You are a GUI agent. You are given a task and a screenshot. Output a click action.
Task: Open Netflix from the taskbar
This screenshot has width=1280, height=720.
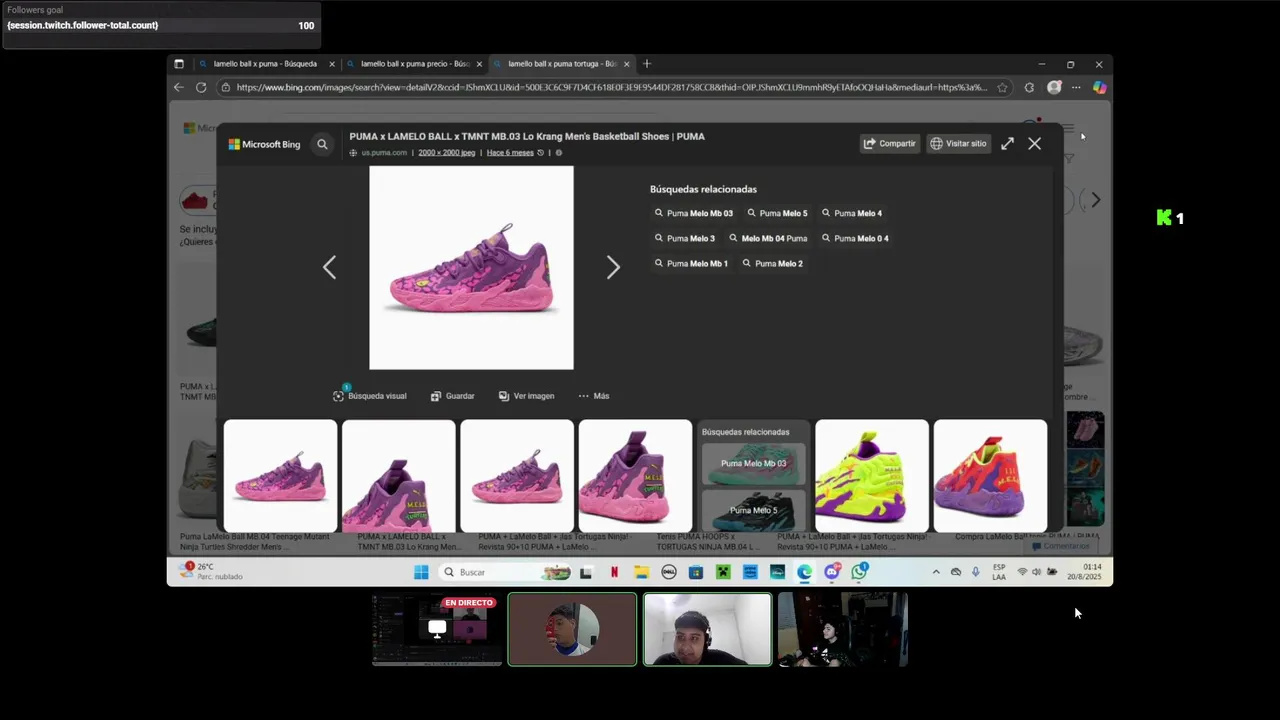click(614, 572)
